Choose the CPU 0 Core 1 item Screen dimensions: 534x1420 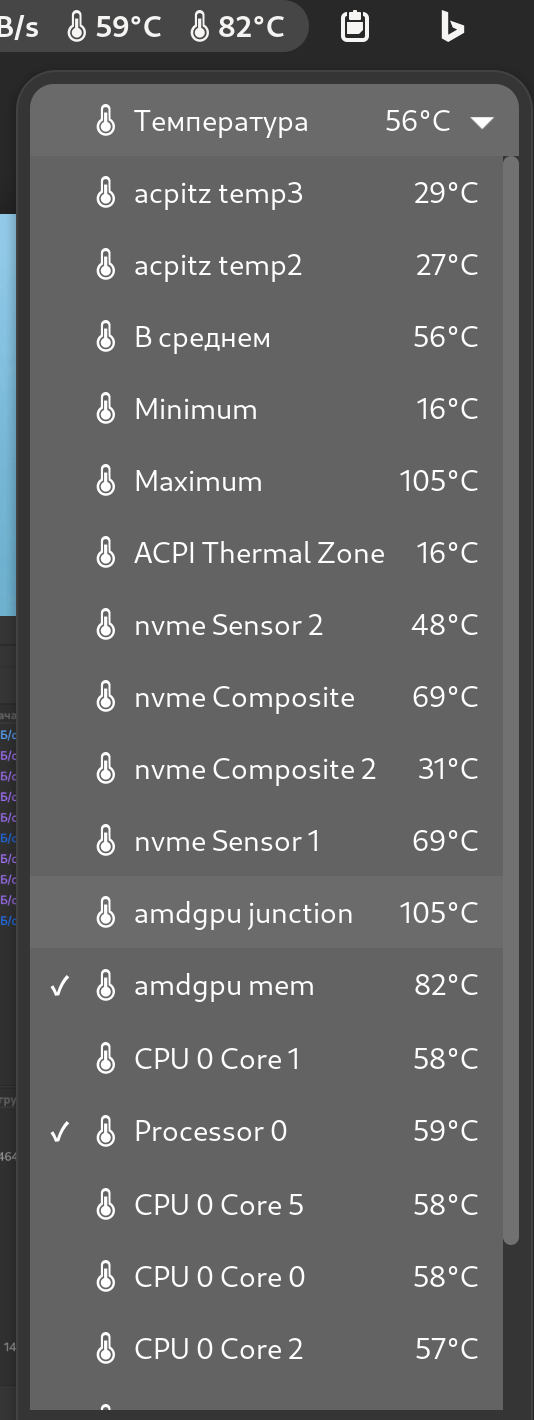point(266,1058)
